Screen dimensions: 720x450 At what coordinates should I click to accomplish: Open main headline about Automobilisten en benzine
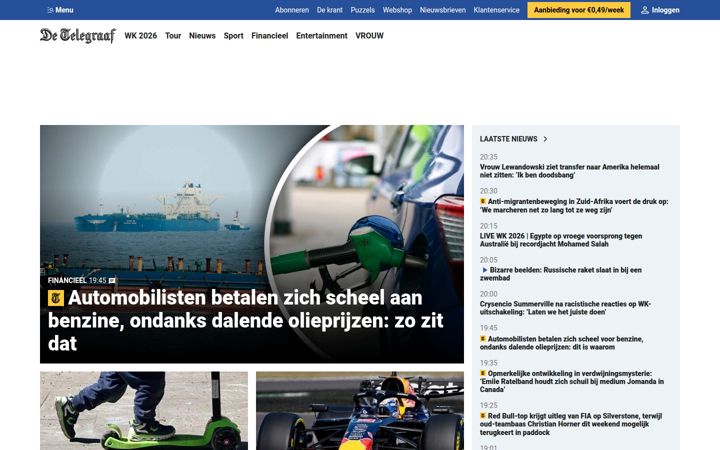click(x=246, y=321)
